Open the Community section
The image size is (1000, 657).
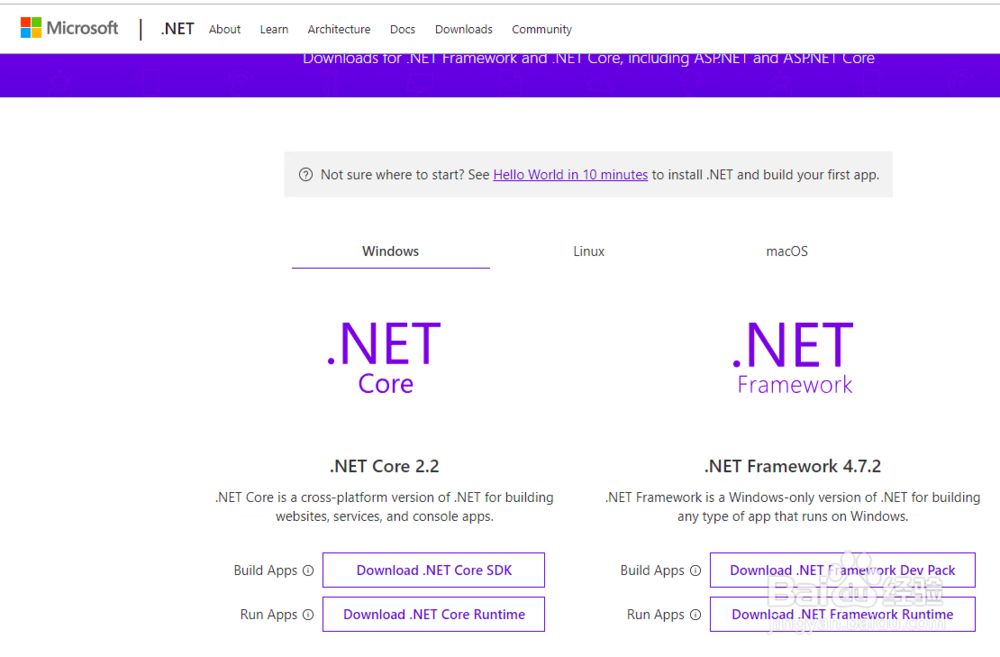pyautogui.click(x=541, y=29)
